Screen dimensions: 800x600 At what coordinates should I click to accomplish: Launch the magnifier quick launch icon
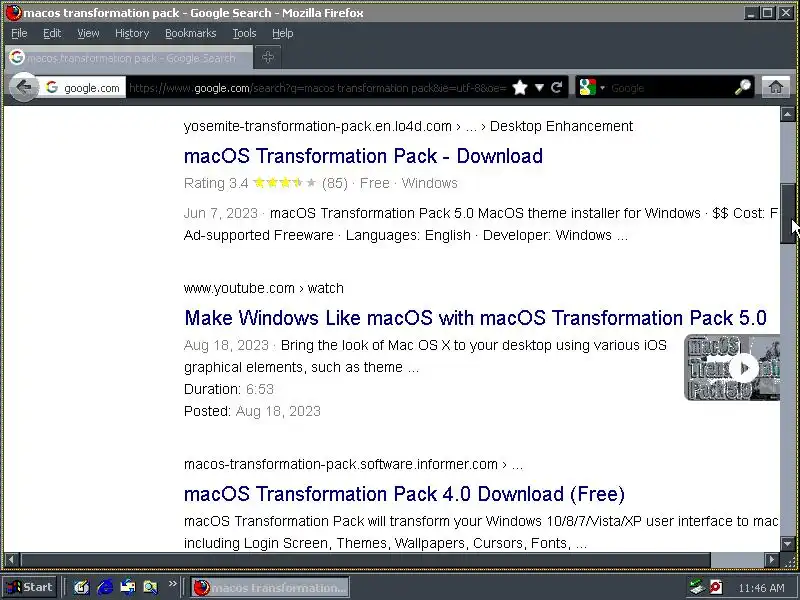[x=151, y=587]
